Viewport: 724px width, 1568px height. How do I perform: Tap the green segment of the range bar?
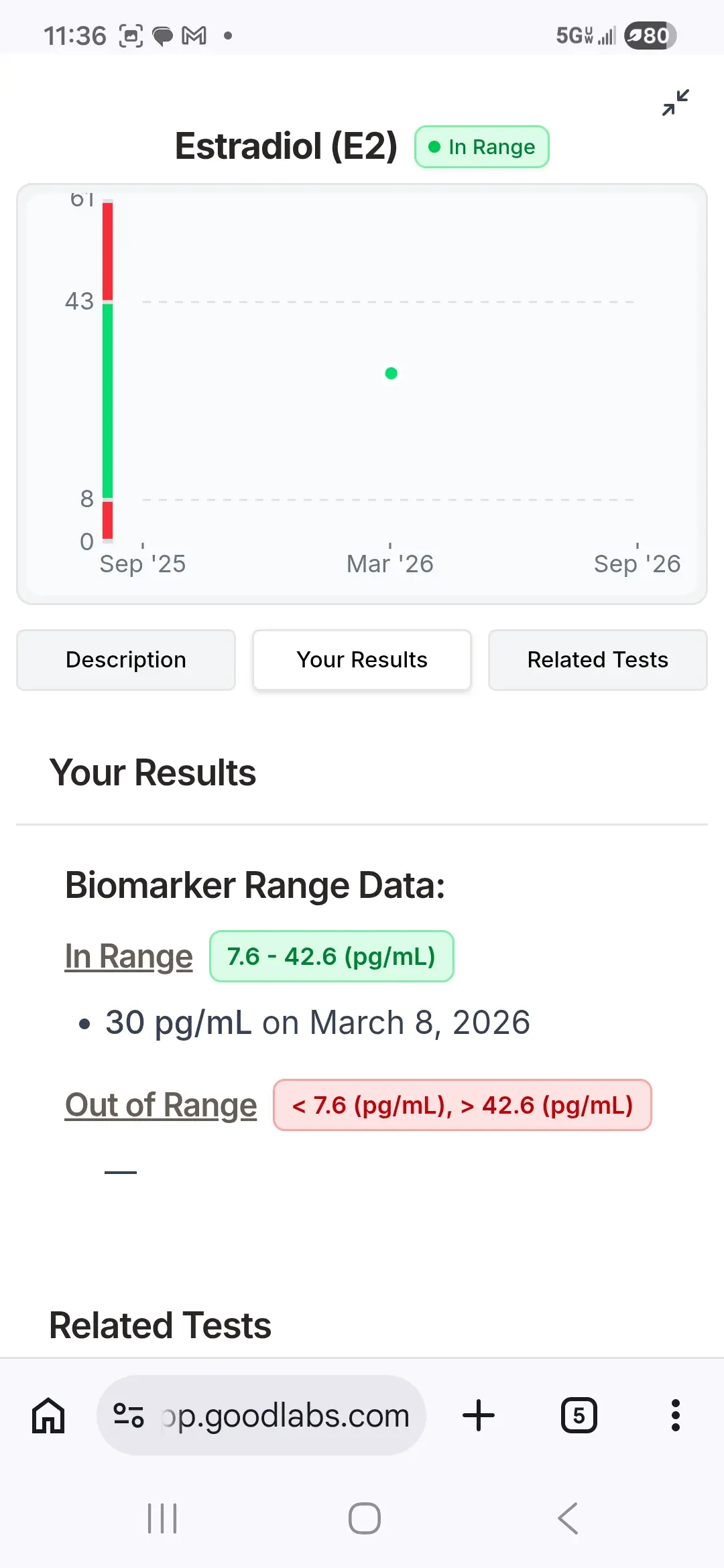point(107,400)
